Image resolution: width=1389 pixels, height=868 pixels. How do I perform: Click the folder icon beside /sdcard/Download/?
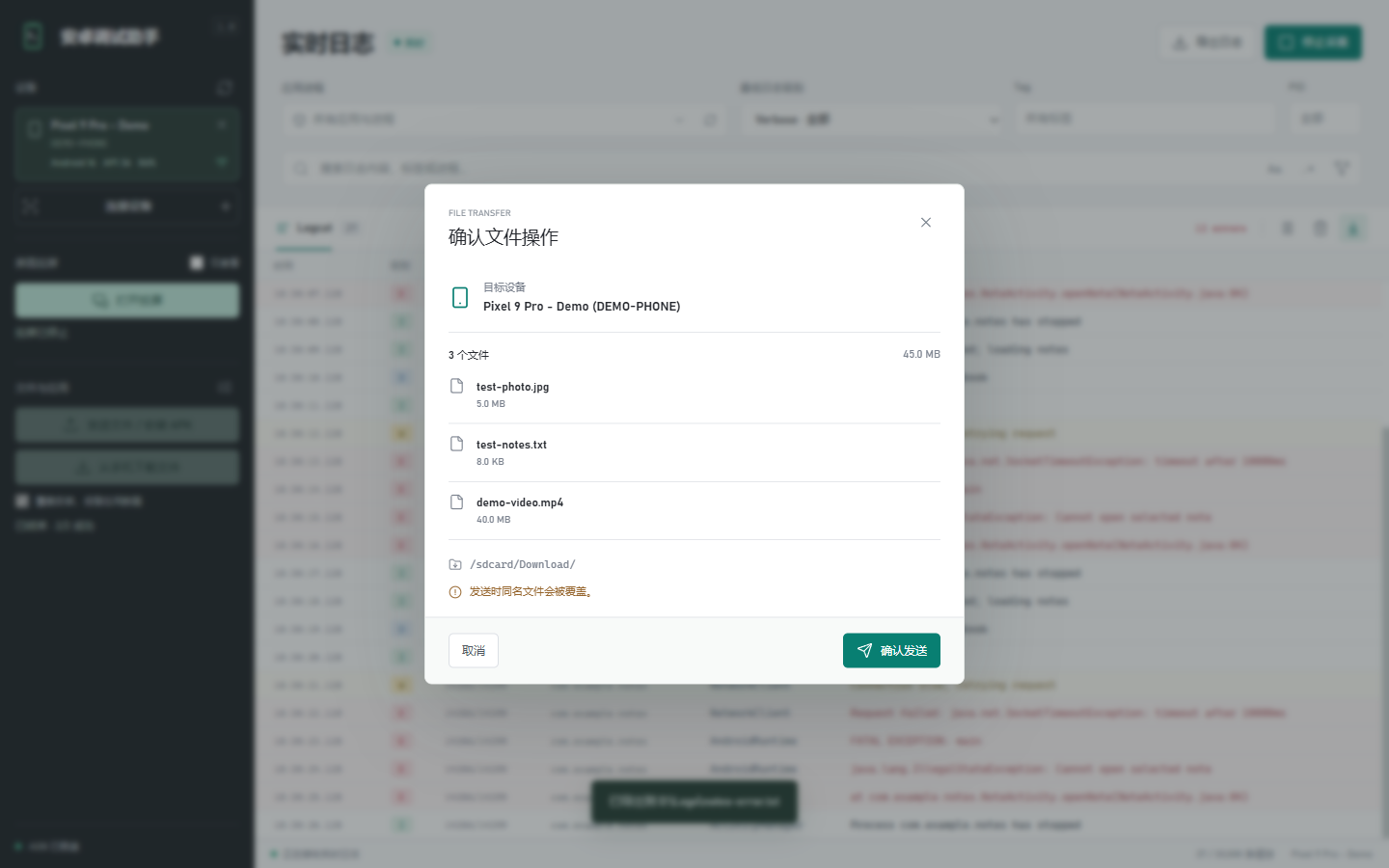click(455, 564)
